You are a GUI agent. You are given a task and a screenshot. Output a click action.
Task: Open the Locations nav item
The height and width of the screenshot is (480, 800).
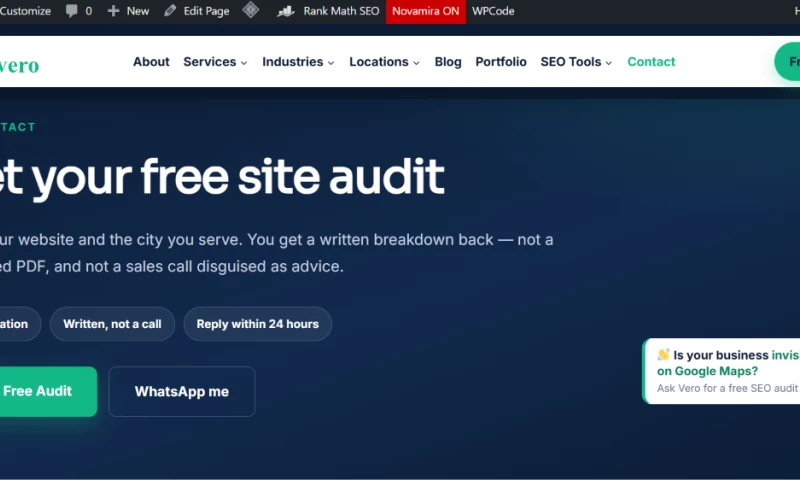coord(379,62)
